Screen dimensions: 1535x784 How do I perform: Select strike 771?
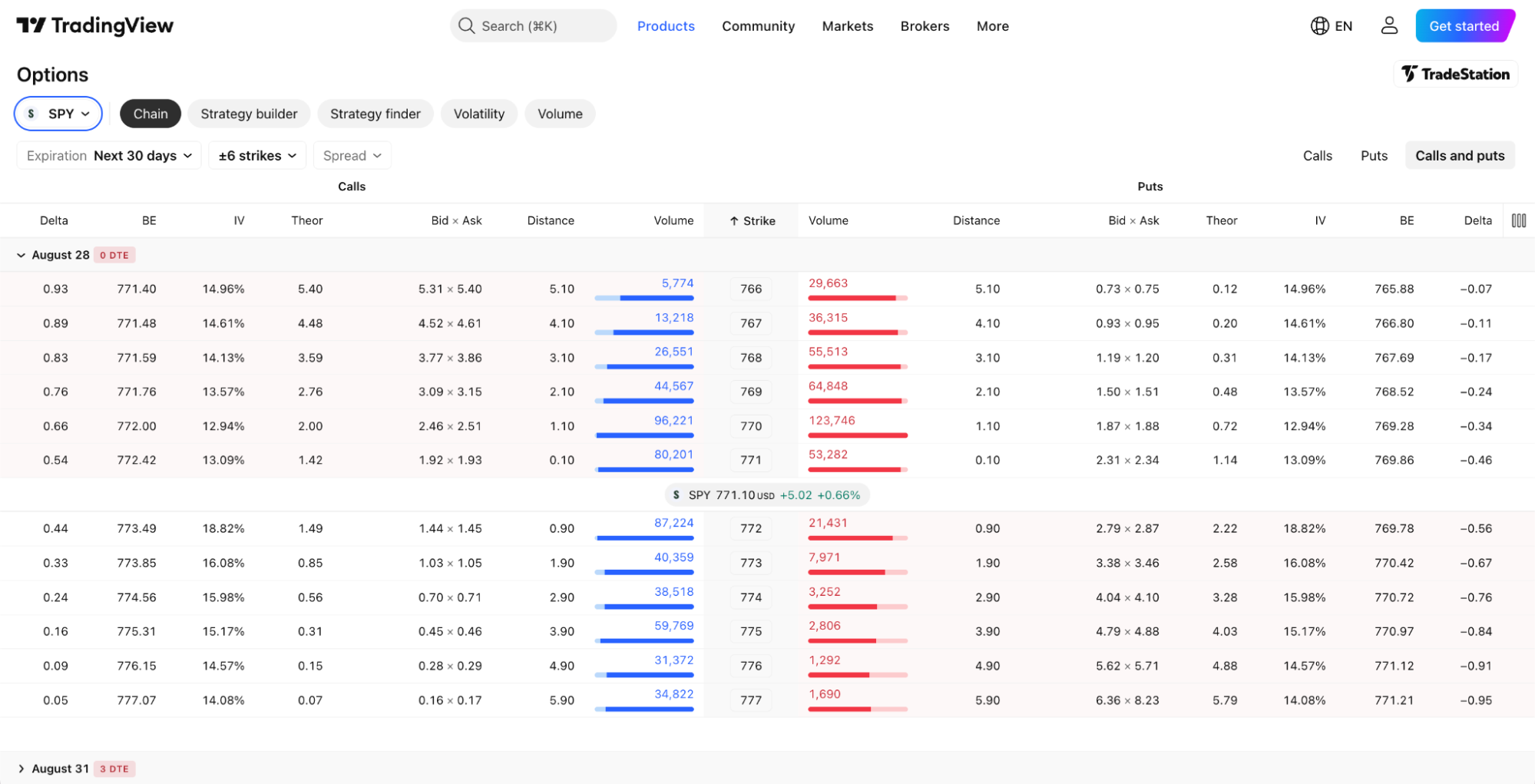coord(751,460)
